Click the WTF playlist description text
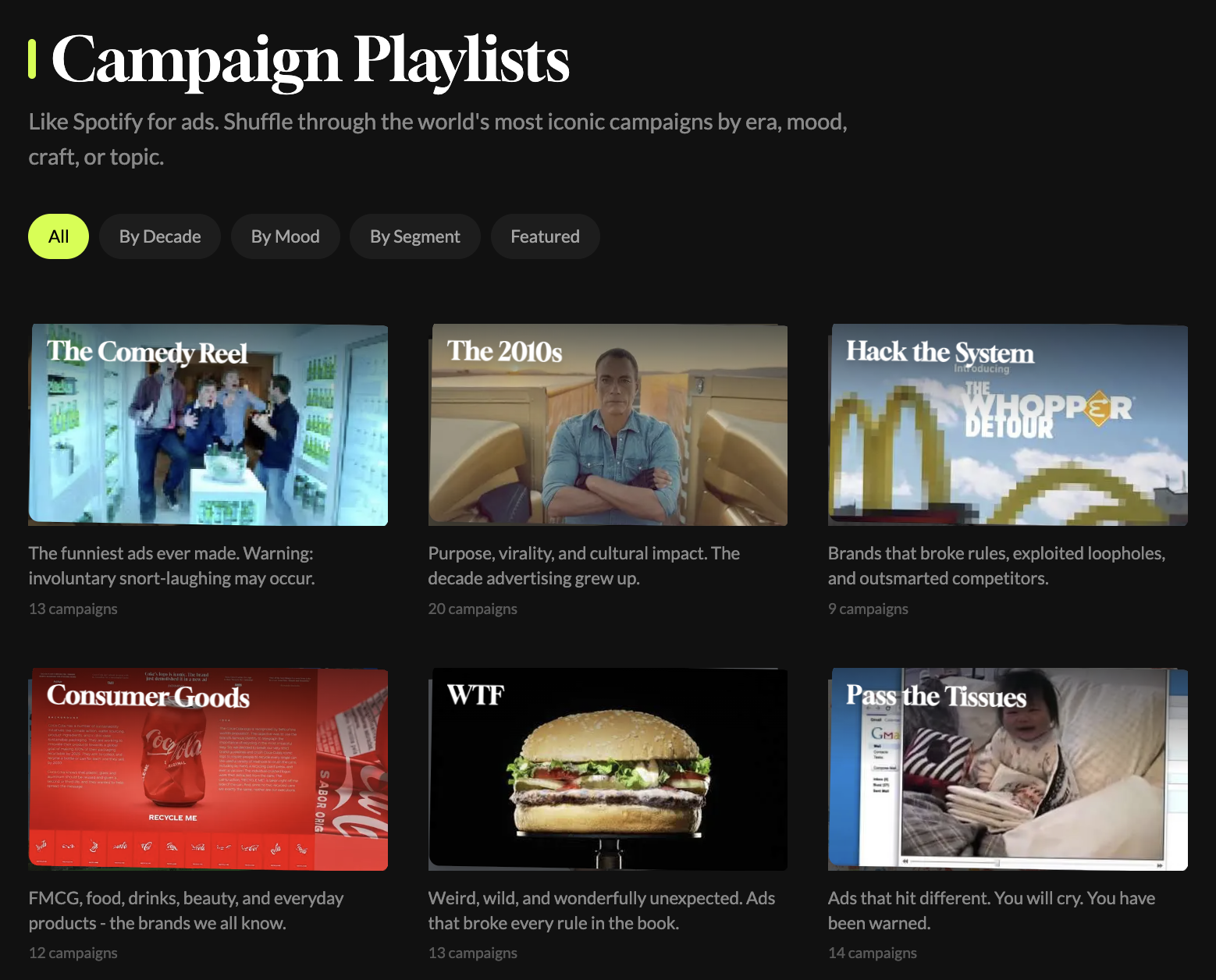This screenshot has height=980, width=1216. coord(601,910)
